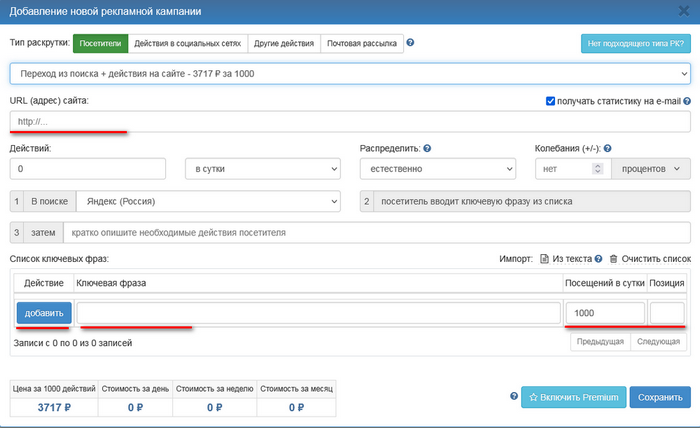Click help icon beside Распределить label

(x=427, y=148)
